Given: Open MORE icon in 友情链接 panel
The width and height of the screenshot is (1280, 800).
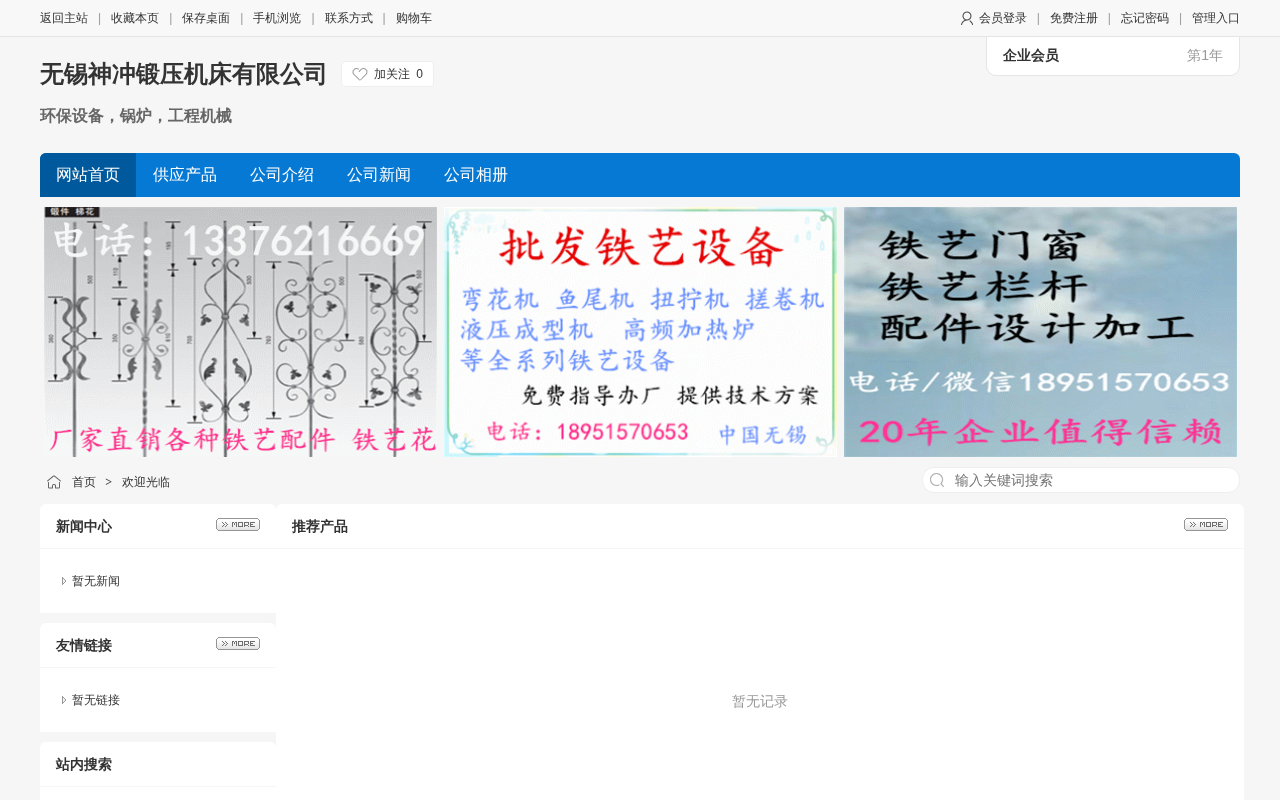Looking at the screenshot, I should tap(238, 643).
